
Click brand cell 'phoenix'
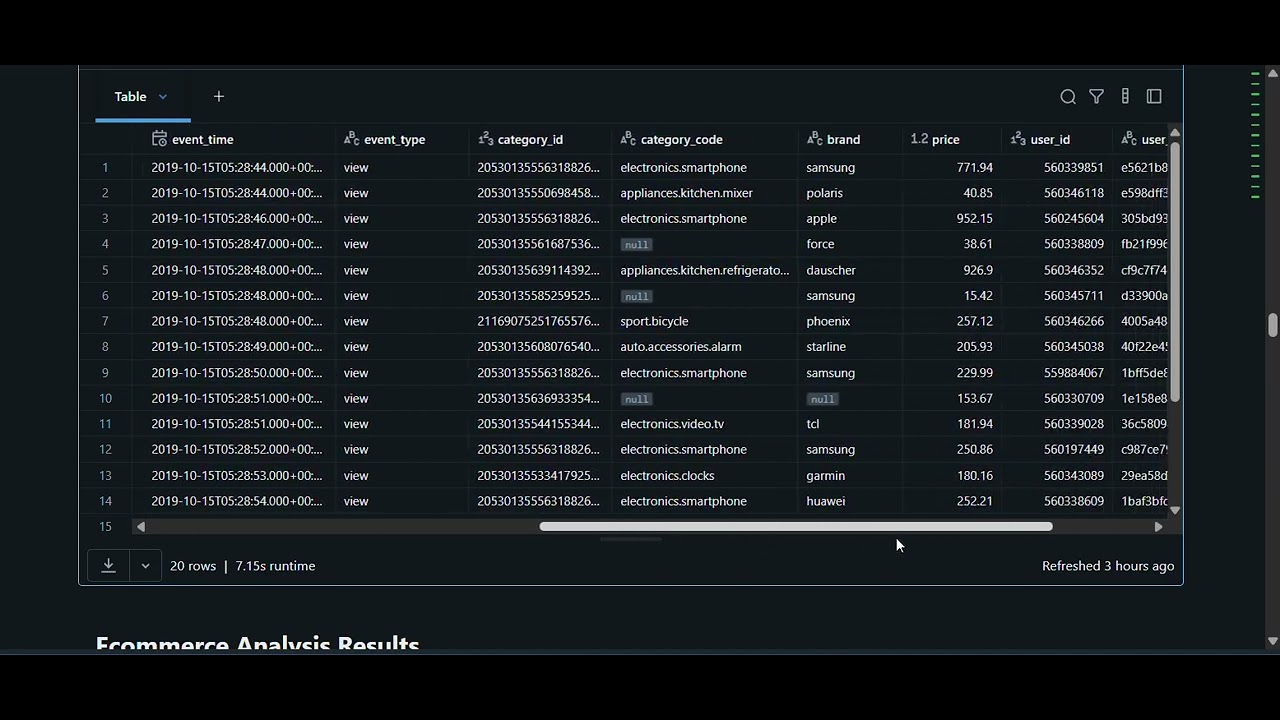[x=828, y=321]
